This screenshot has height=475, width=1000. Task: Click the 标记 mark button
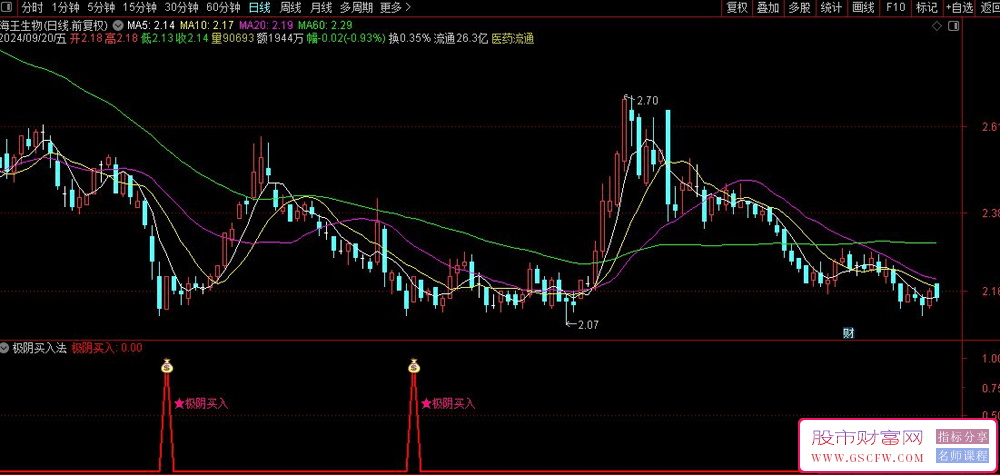tap(927, 8)
